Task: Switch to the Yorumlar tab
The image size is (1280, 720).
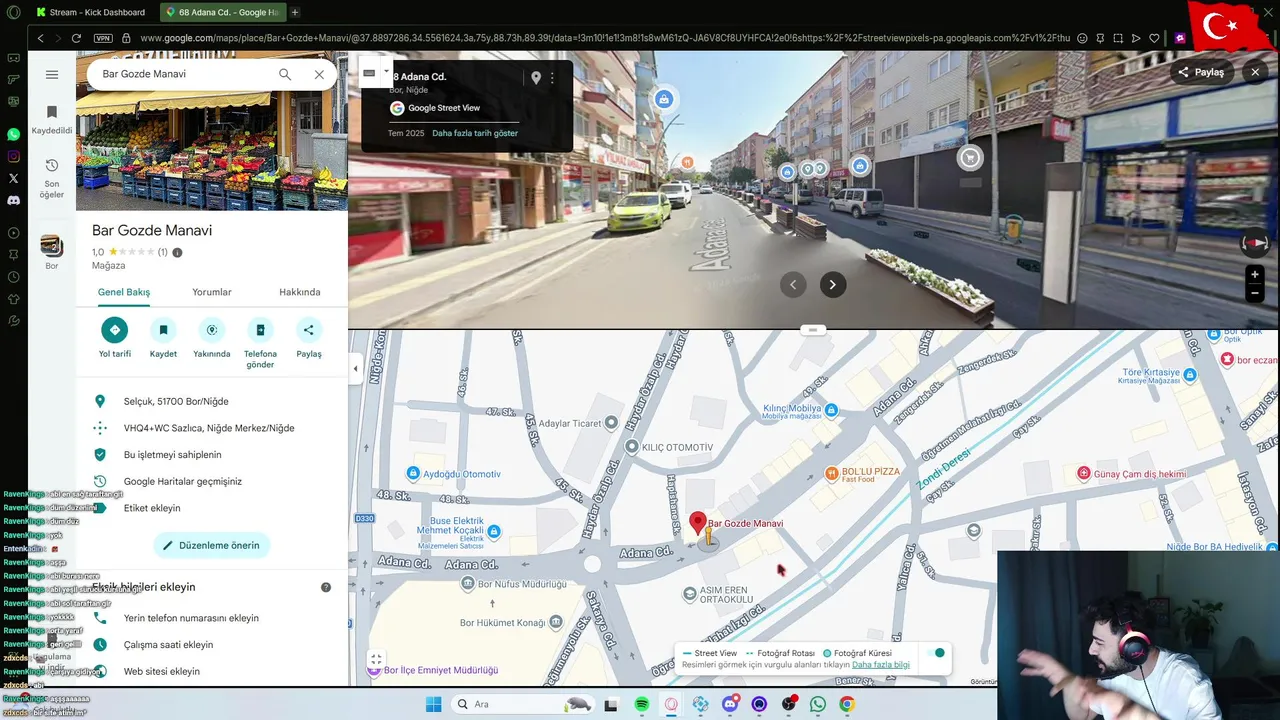Action: click(212, 292)
